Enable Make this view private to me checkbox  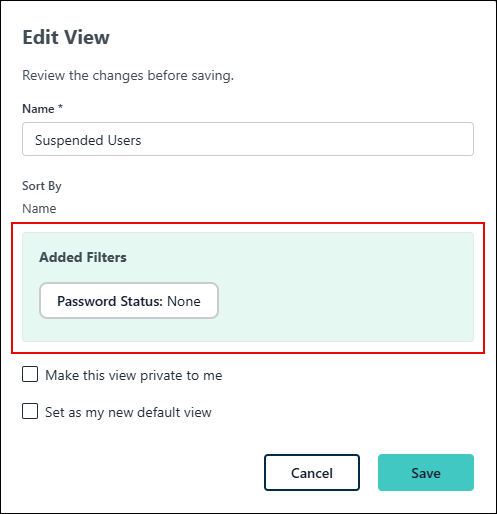(30, 374)
